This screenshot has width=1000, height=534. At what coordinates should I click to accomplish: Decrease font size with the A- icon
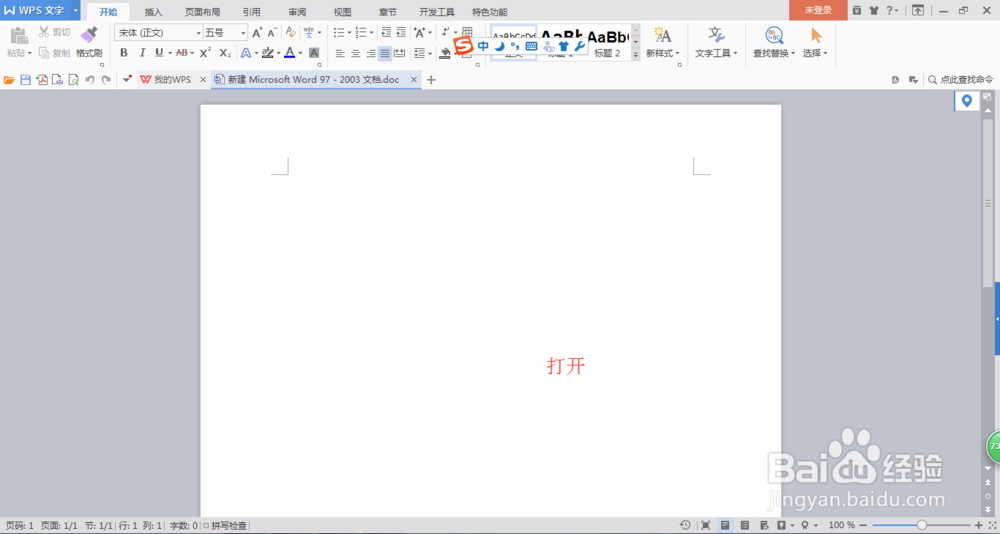272,33
